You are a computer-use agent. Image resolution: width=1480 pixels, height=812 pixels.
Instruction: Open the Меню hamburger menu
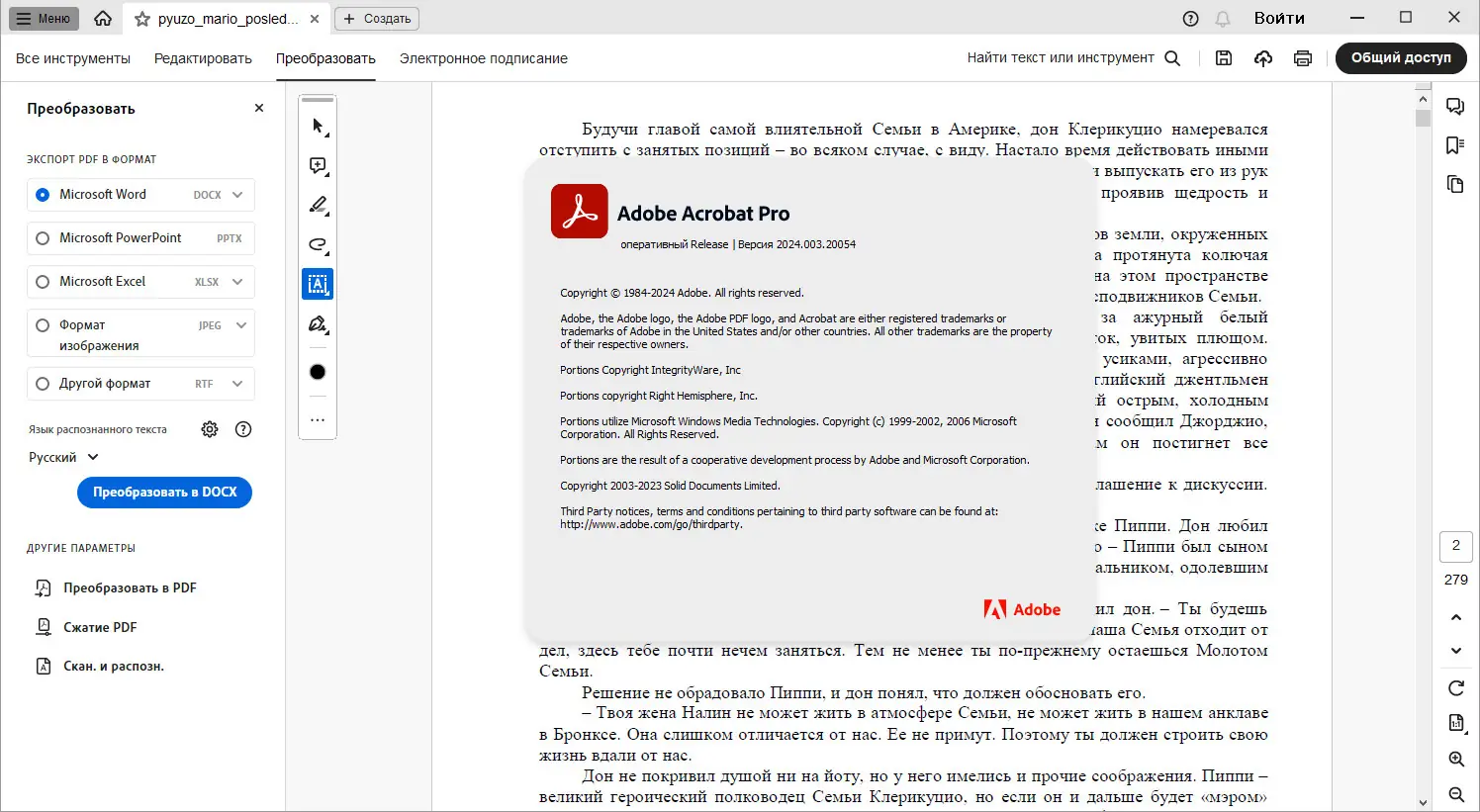[44, 18]
